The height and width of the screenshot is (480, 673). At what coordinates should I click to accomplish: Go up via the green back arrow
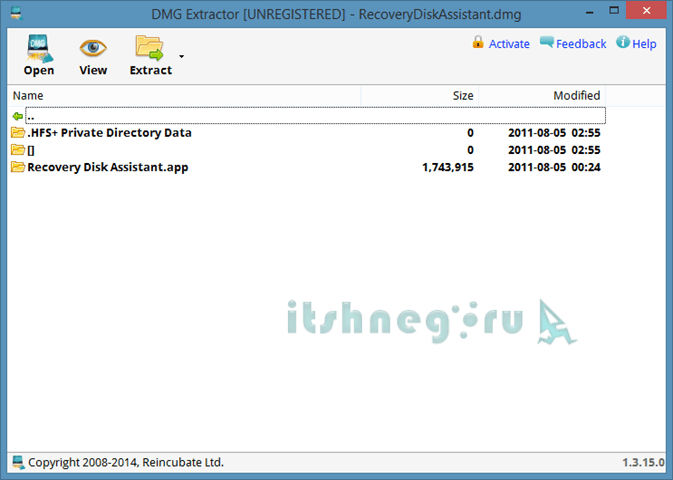(x=18, y=116)
